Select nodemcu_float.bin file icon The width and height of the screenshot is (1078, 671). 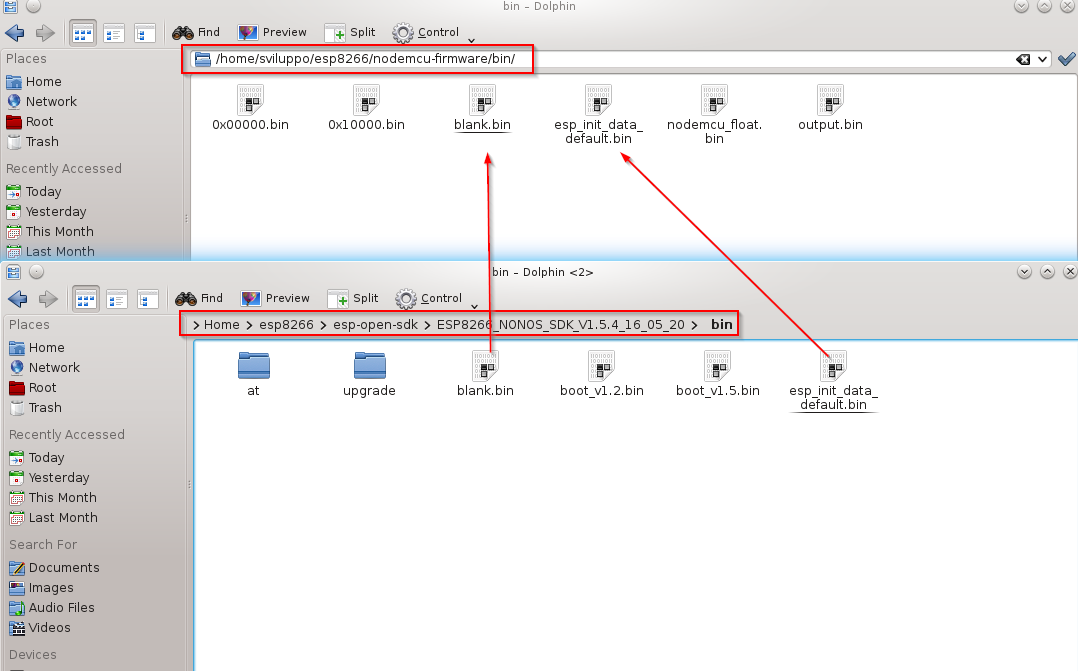click(714, 100)
